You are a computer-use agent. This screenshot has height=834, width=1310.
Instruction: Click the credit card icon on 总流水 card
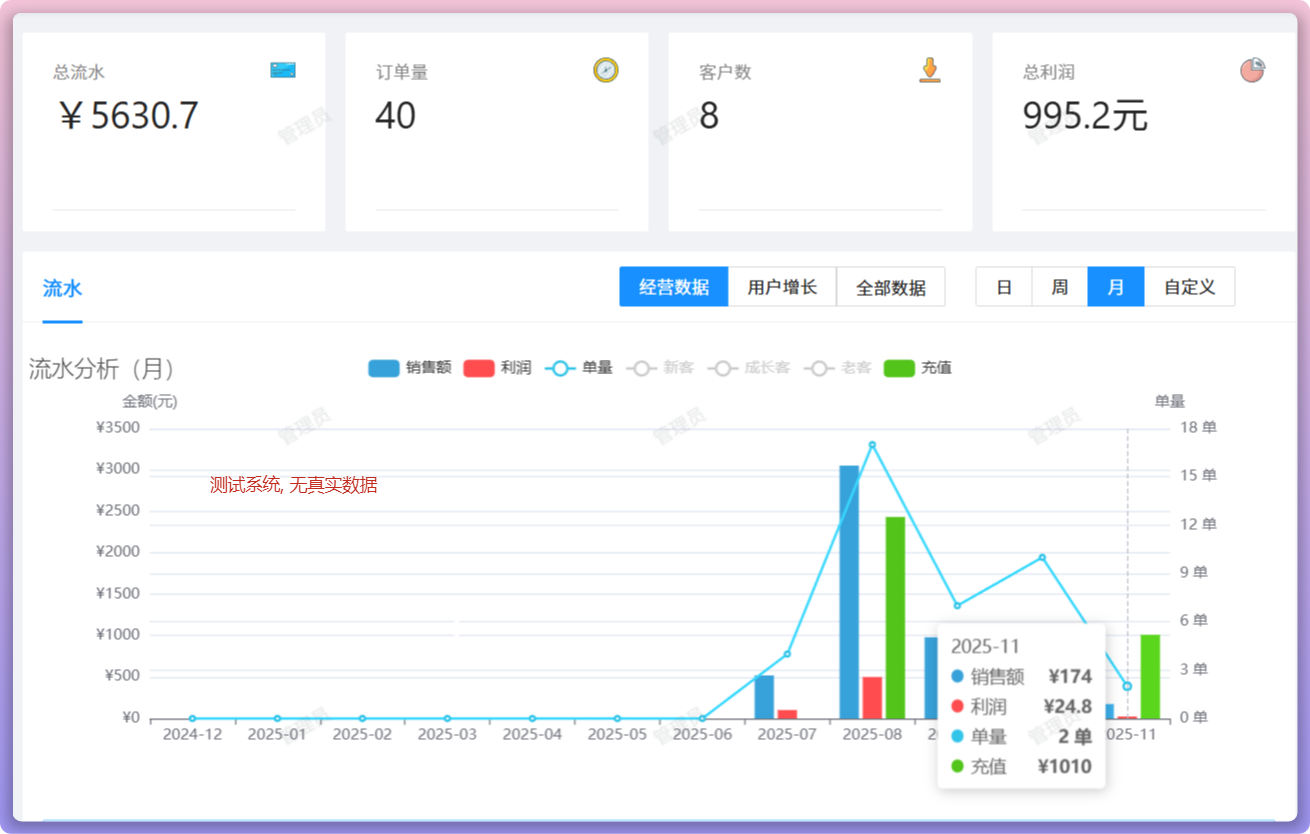283,70
